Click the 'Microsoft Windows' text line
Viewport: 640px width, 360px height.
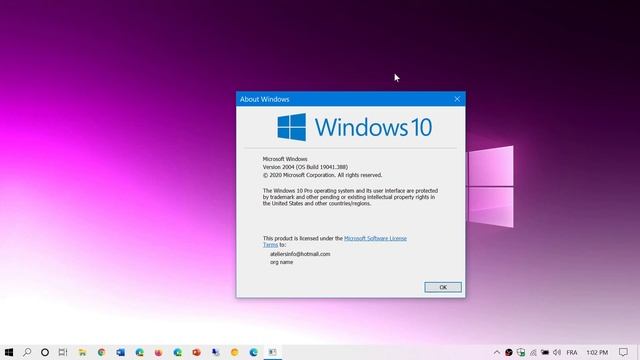285,159
